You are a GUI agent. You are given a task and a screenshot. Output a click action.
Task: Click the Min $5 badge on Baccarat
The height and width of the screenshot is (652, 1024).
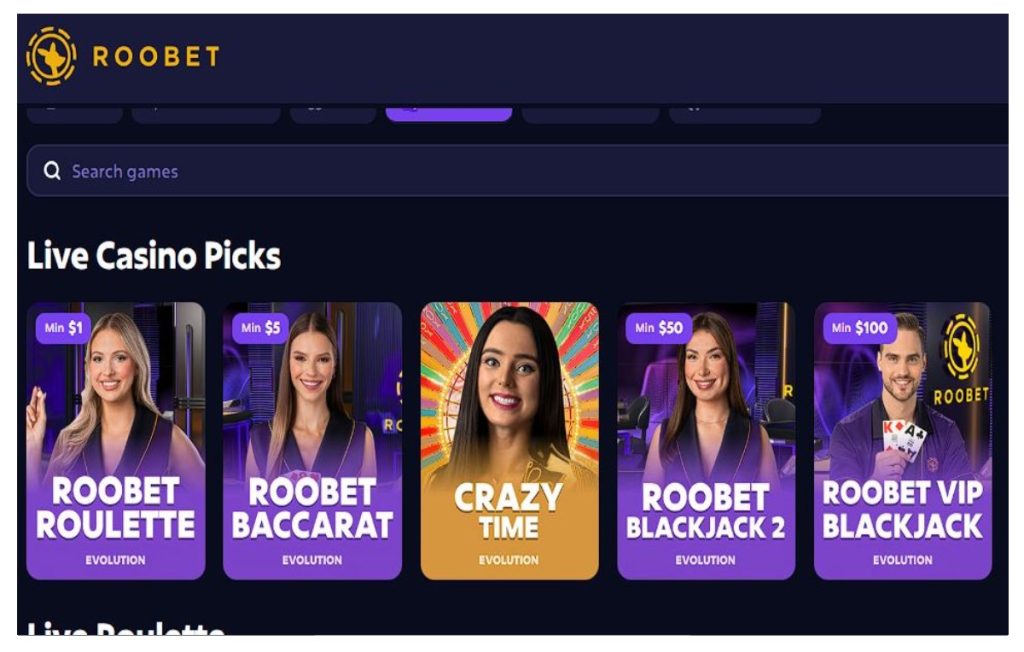(x=260, y=328)
